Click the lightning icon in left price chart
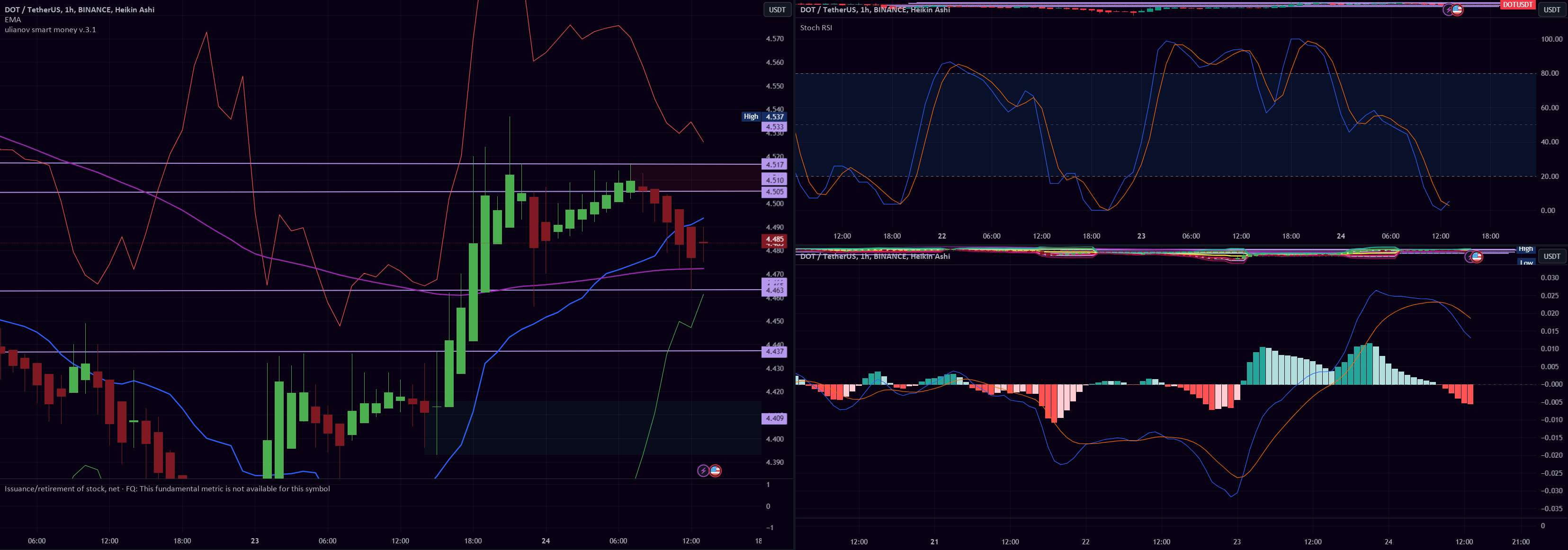The height and width of the screenshot is (550, 1568). (x=703, y=471)
